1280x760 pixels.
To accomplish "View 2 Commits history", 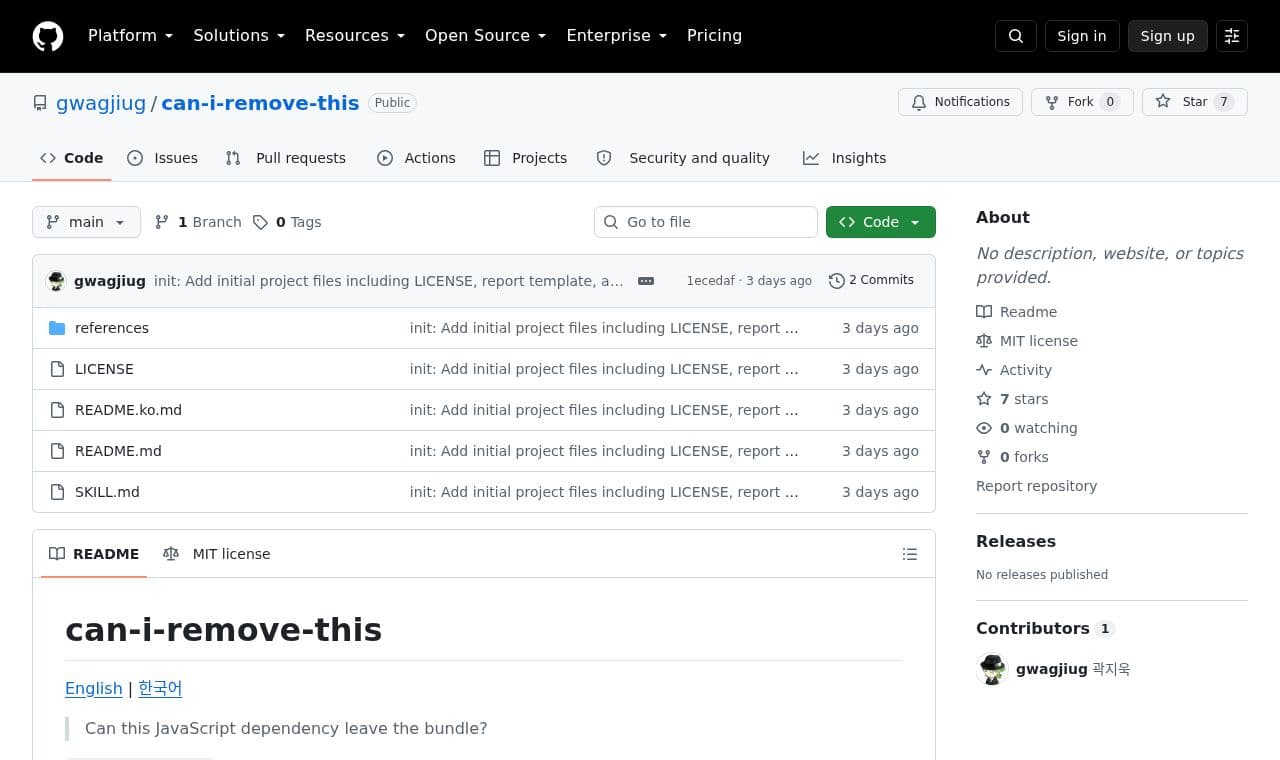I will coord(871,280).
